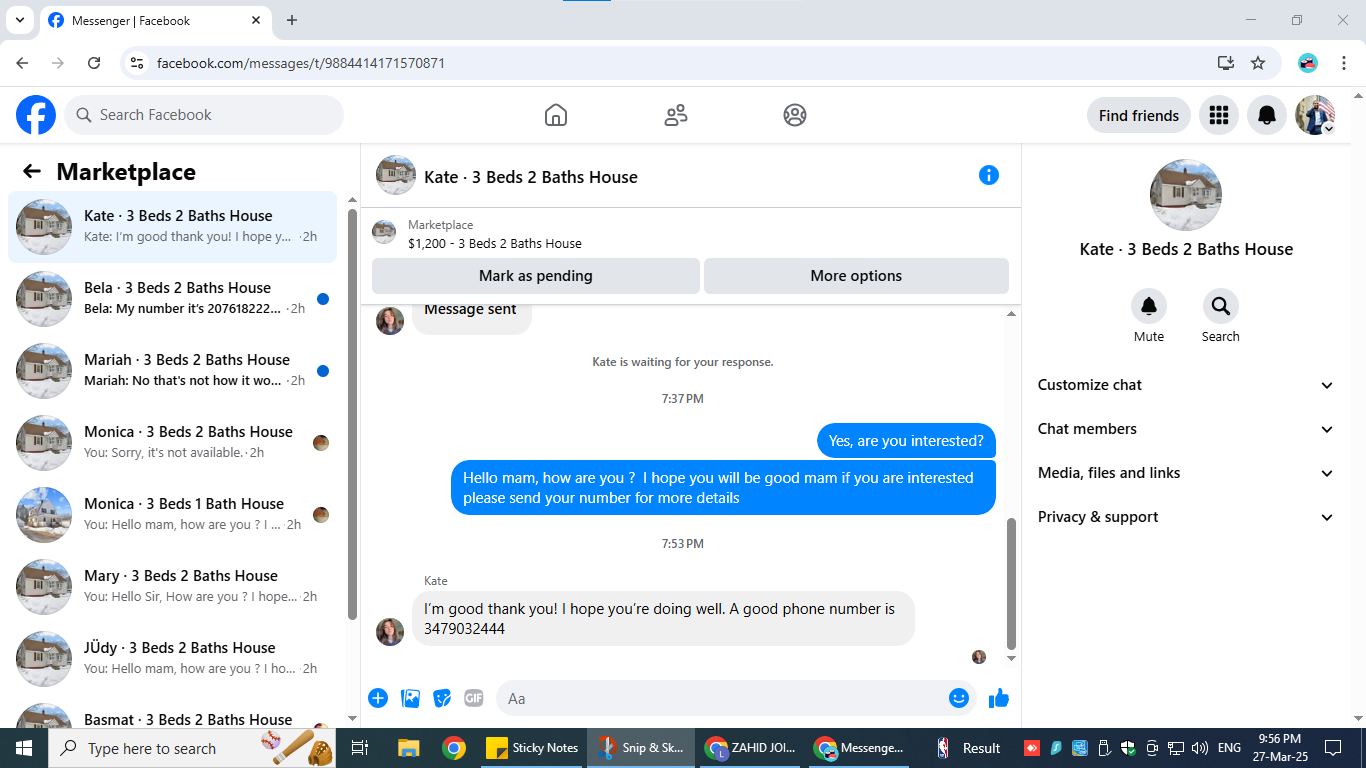Open the Windows notification center icon
The width and height of the screenshot is (1366, 768).
1333,748
